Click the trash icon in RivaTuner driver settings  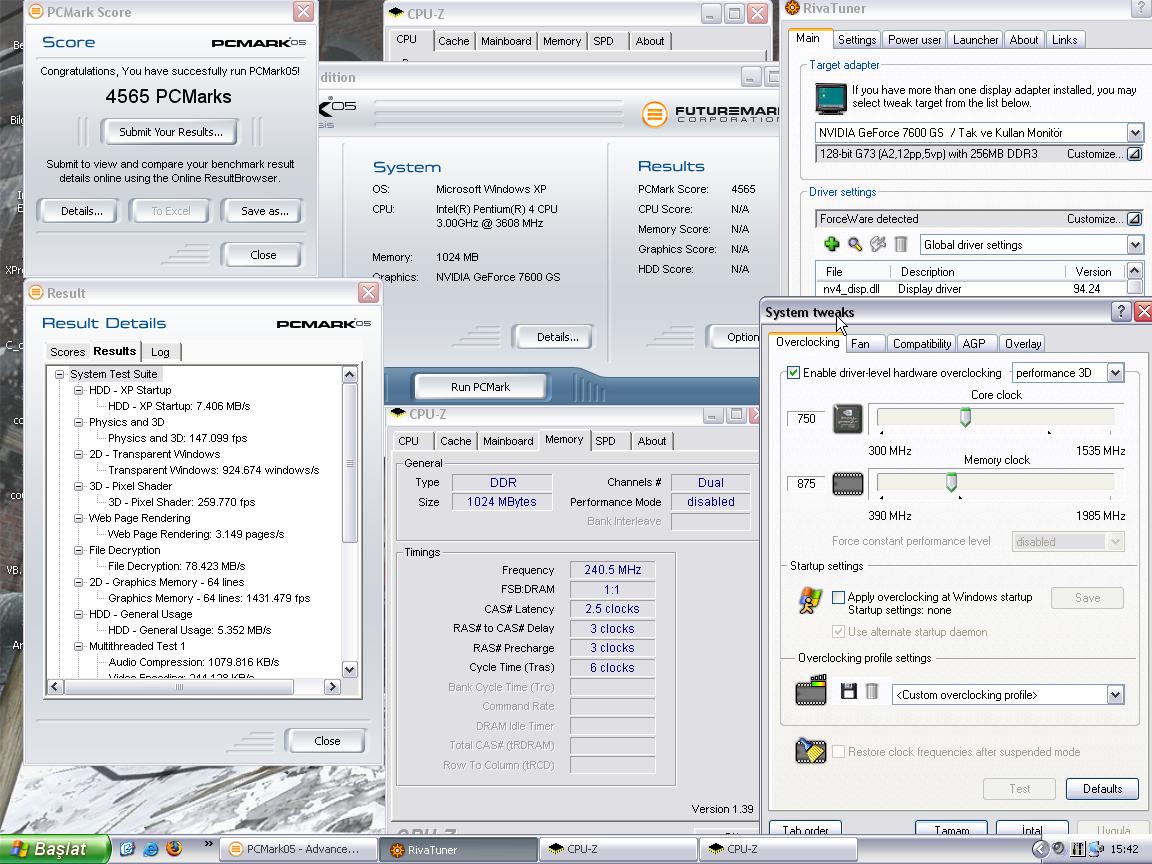[x=901, y=244]
